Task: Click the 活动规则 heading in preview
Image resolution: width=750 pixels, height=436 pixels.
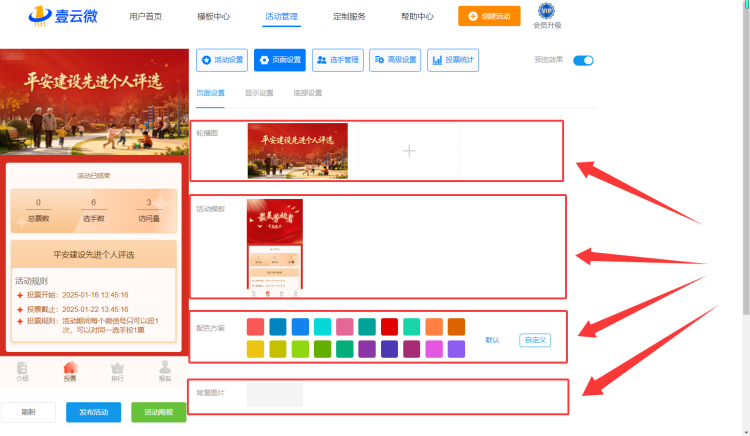Action: 31,281
